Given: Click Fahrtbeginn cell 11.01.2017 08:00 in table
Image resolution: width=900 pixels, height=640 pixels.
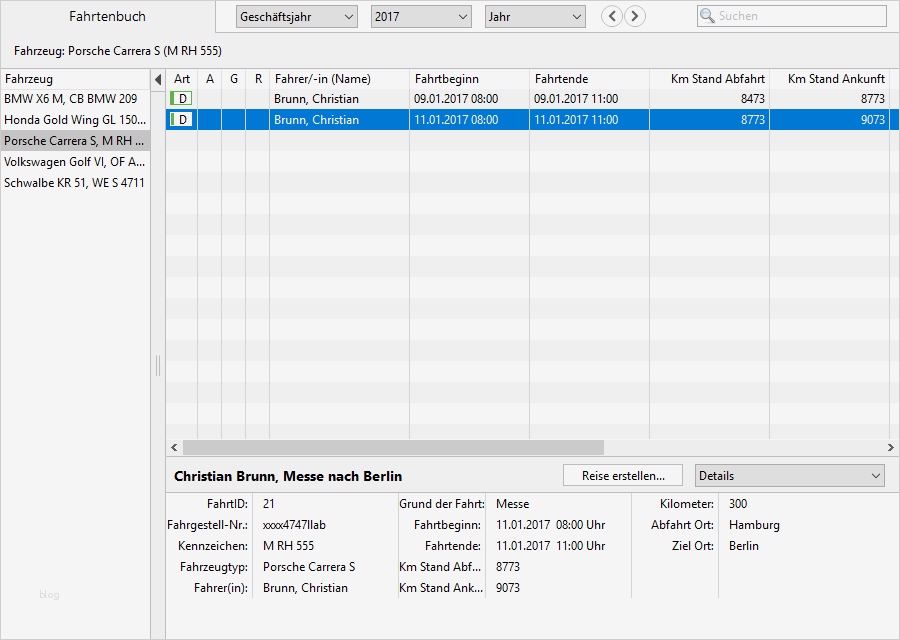Looking at the screenshot, I should pos(456,120).
